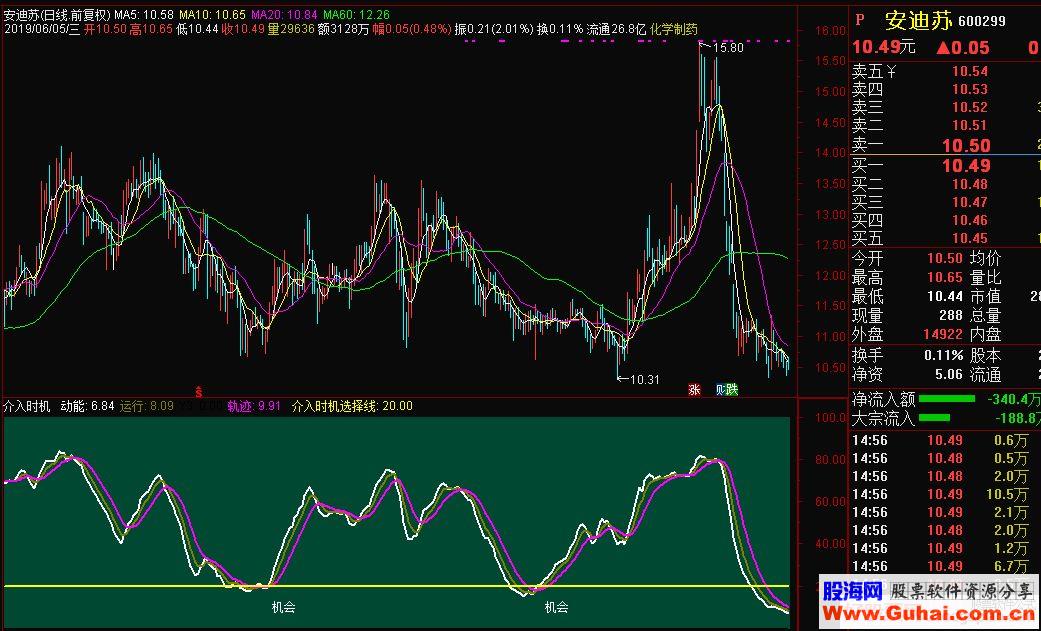Click the 流通26.8亿 label in header
1041x631 pixels.
pos(617,29)
